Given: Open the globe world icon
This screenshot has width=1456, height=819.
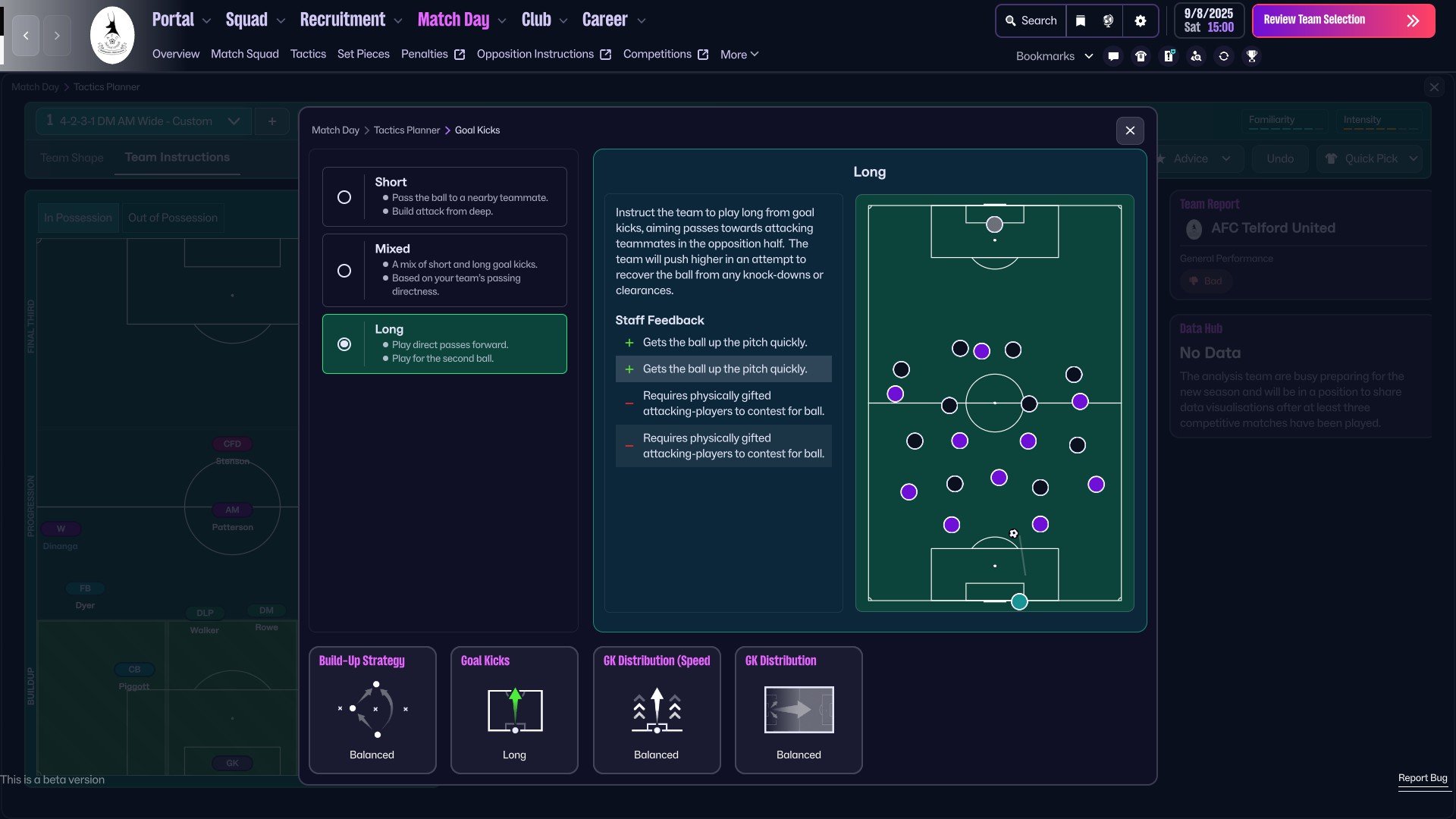Looking at the screenshot, I should [x=1108, y=20].
